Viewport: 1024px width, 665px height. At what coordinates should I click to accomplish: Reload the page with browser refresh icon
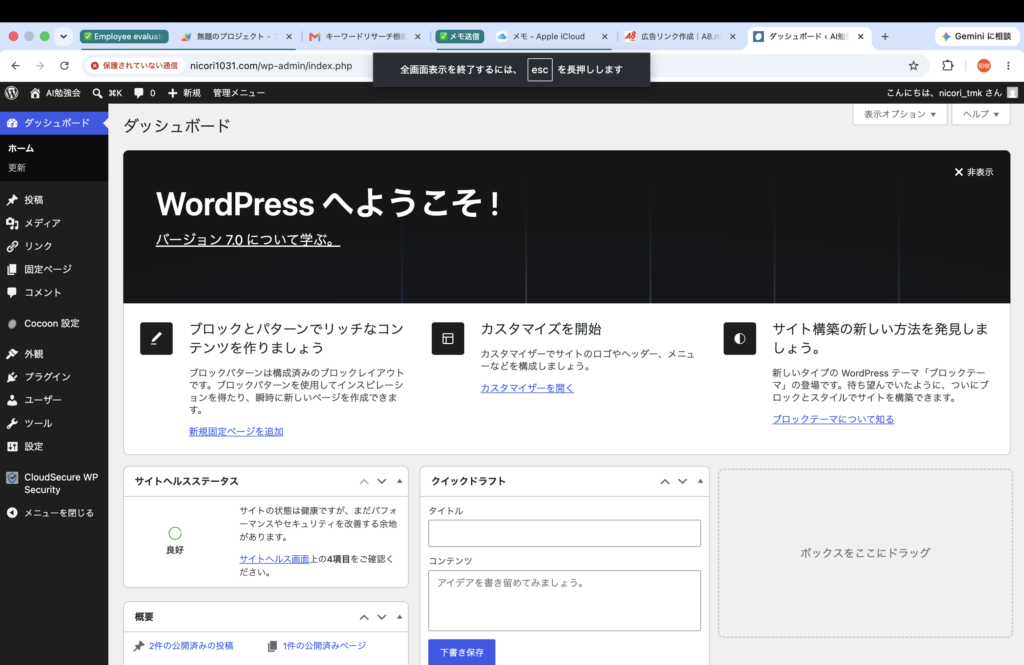(x=64, y=65)
